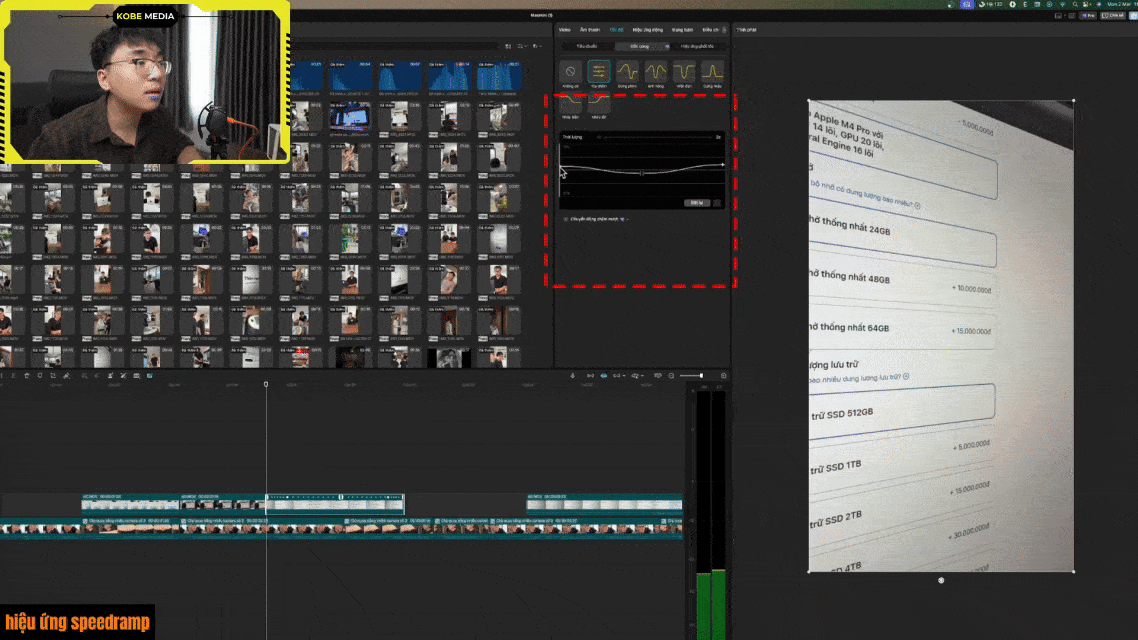Apply the second curve preset in second row
The image size is (1138, 640).
[x=599, y=103]
